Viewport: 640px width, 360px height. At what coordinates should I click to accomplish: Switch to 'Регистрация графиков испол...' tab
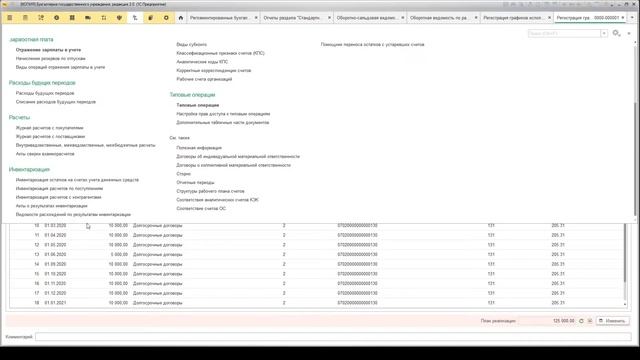(x=513, y=18)
